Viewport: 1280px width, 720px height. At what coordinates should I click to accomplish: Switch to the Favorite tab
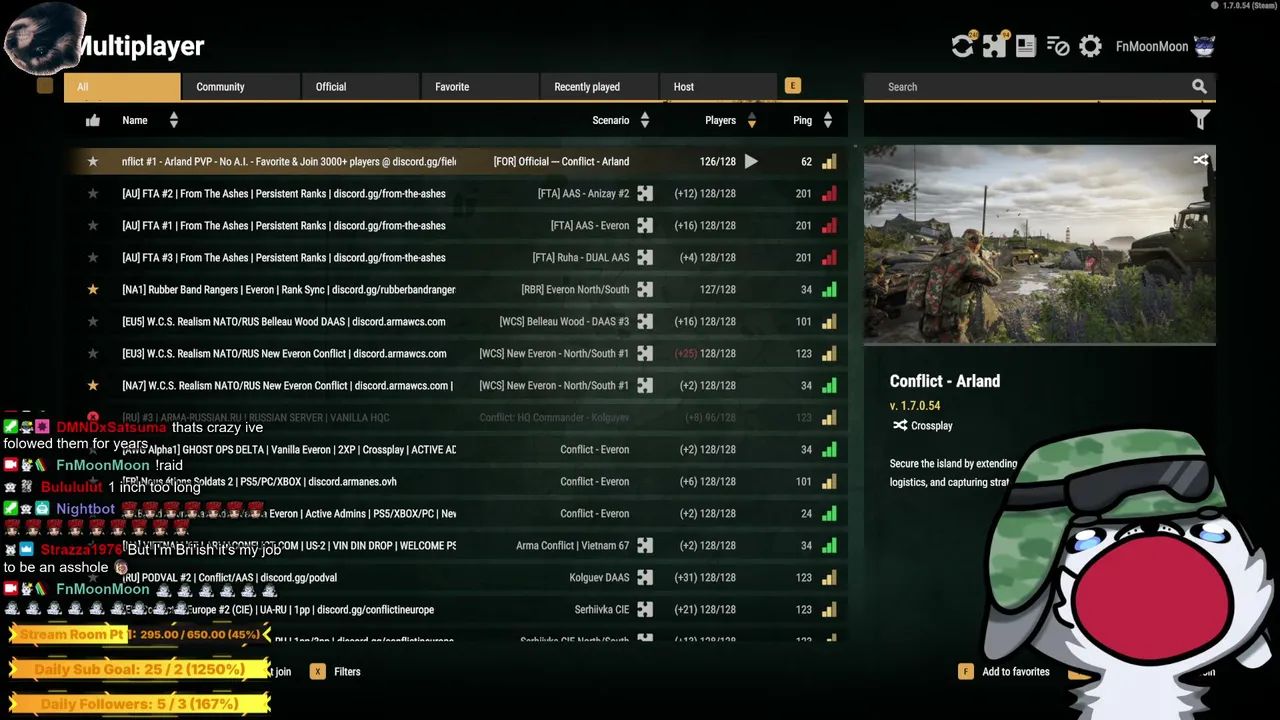(480, 87)
